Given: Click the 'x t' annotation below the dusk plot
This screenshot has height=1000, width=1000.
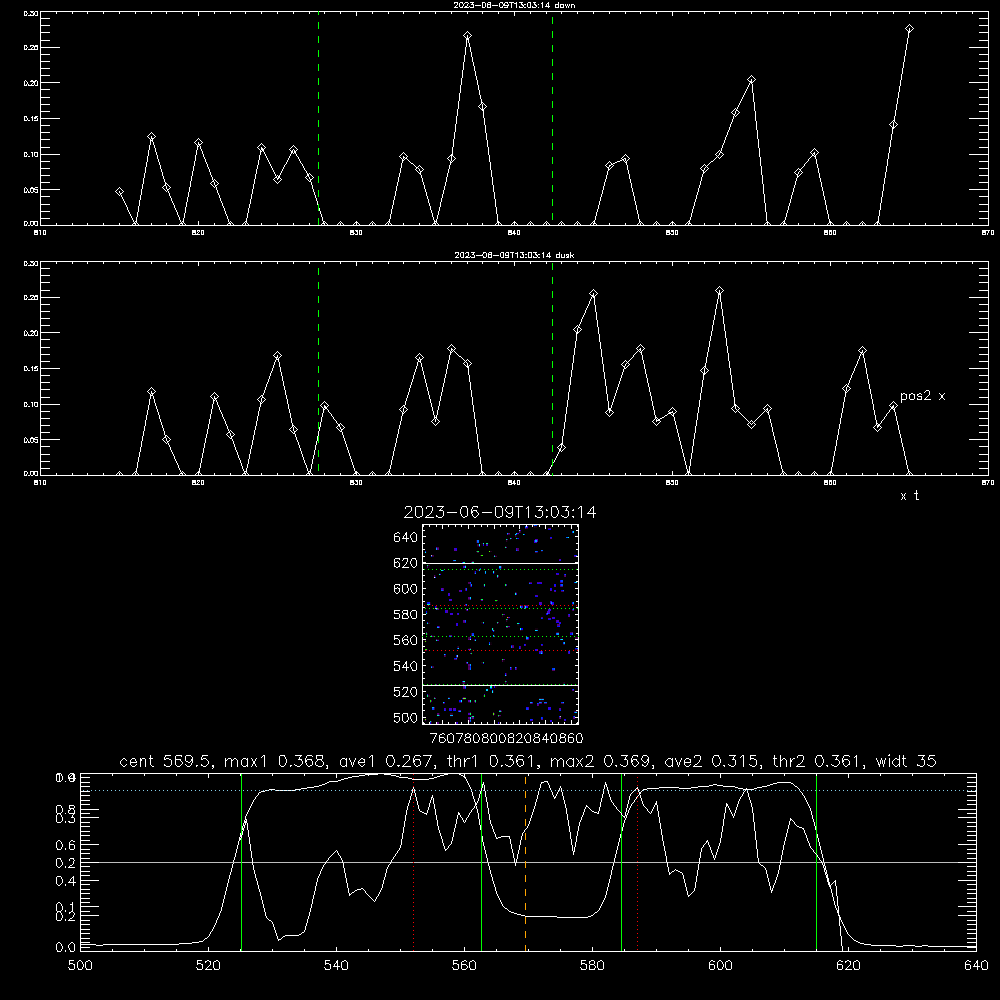Looking at the screenshot, I should point(909,496).
